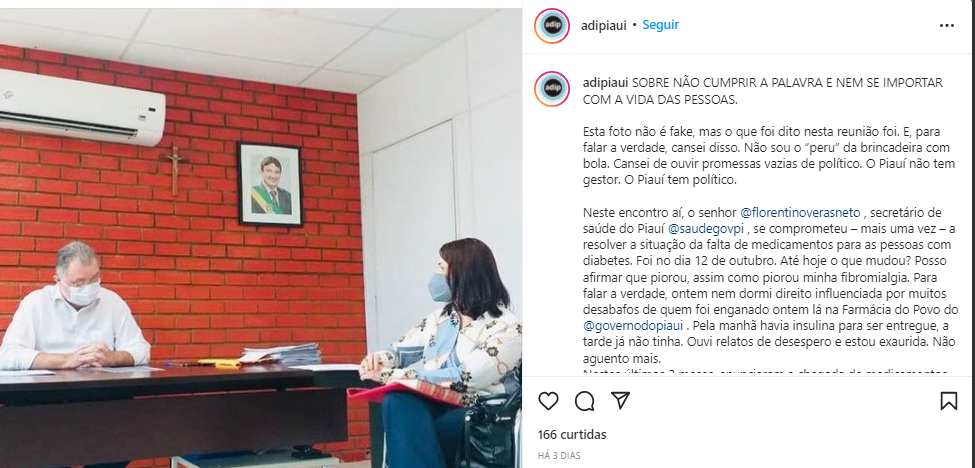Open the @florentinoverasneto mention
975x468 pixels.
click(800, 213)
